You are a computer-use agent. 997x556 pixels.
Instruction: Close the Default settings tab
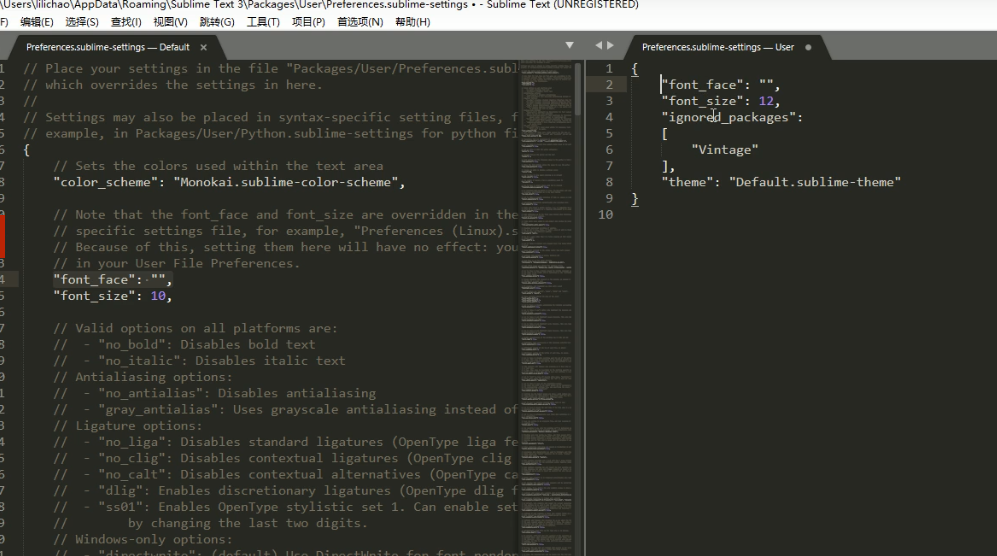[x=203, y=47]
